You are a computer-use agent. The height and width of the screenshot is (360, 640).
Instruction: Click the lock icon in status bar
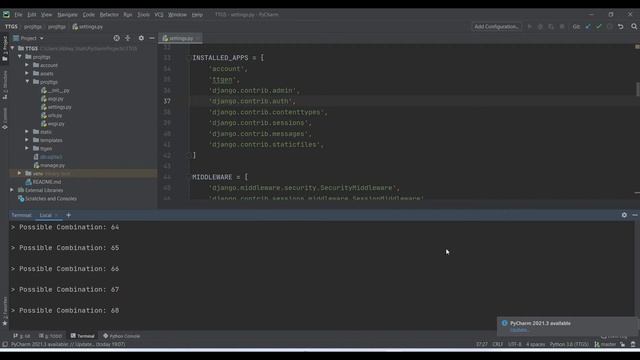click(x=622, y=344)
